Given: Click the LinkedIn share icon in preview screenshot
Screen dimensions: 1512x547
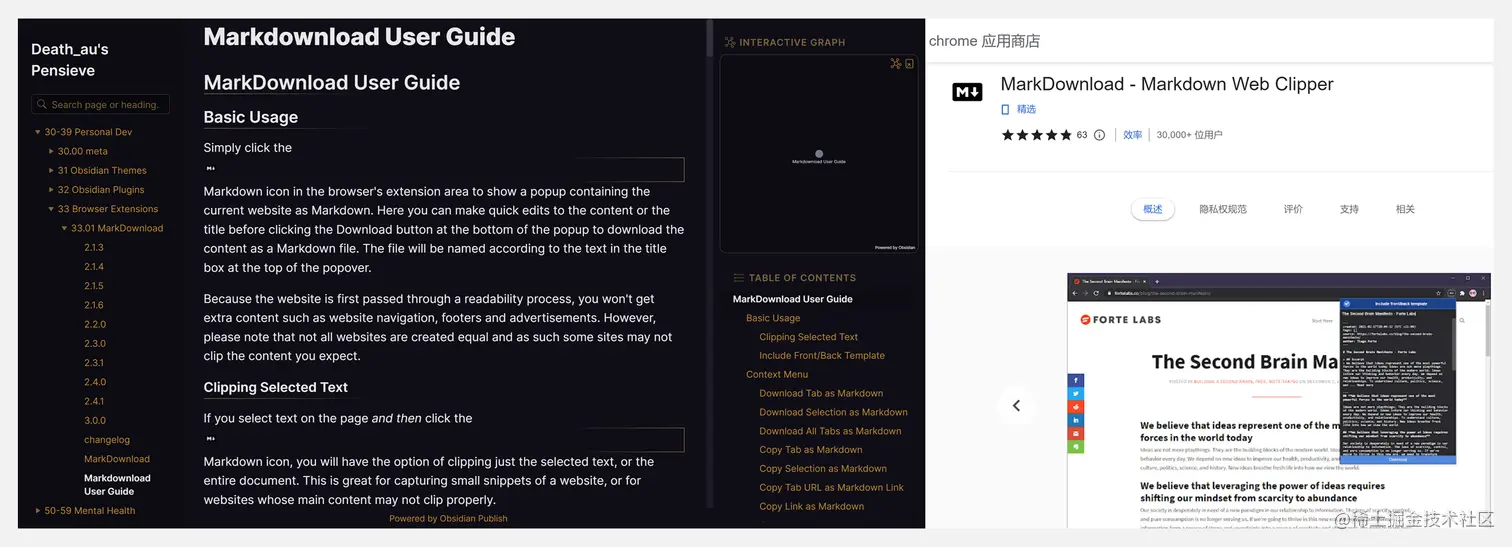Looking at the screenshot, I should (x=1076, y=420).
